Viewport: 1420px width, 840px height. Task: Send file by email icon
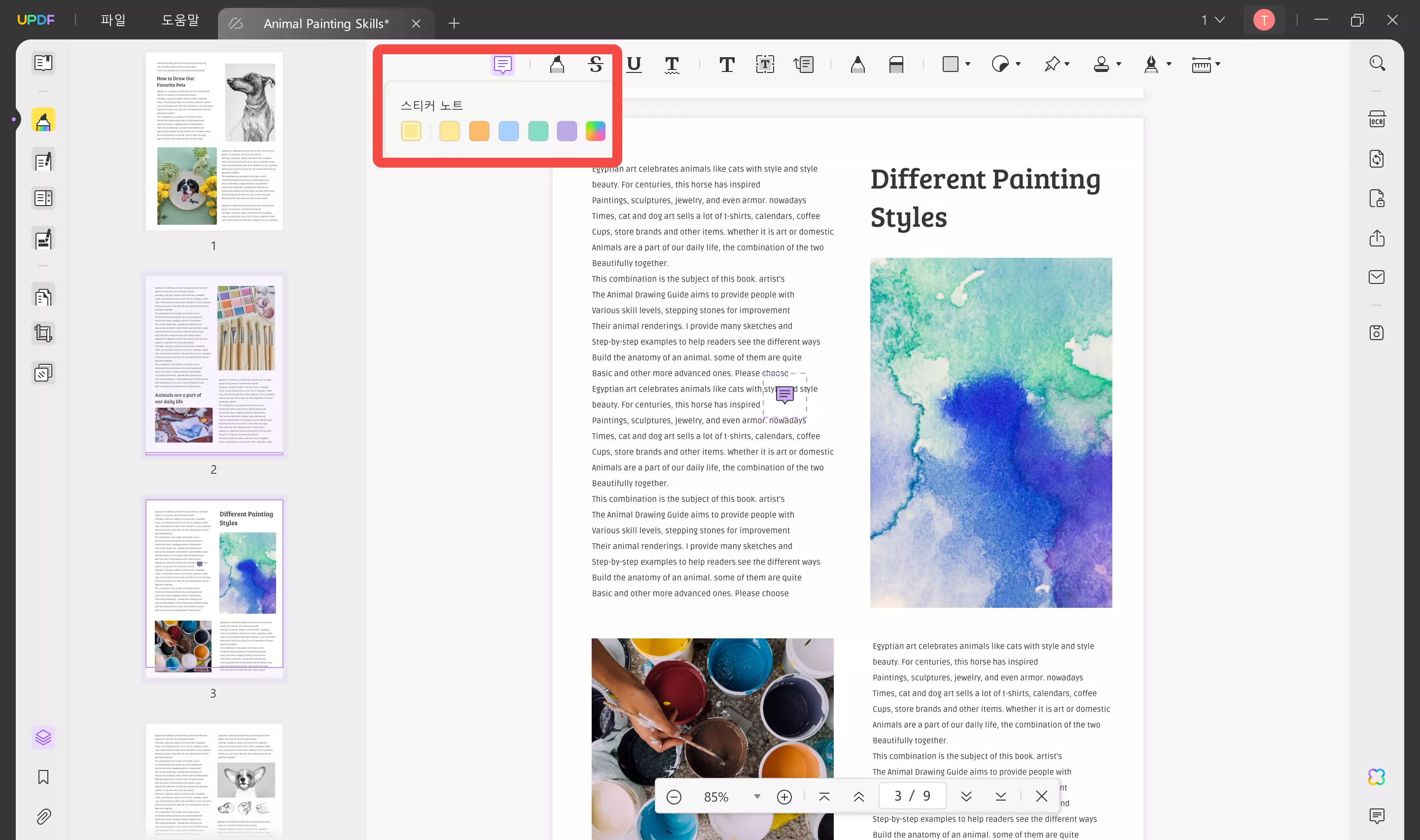[1377, 277]
